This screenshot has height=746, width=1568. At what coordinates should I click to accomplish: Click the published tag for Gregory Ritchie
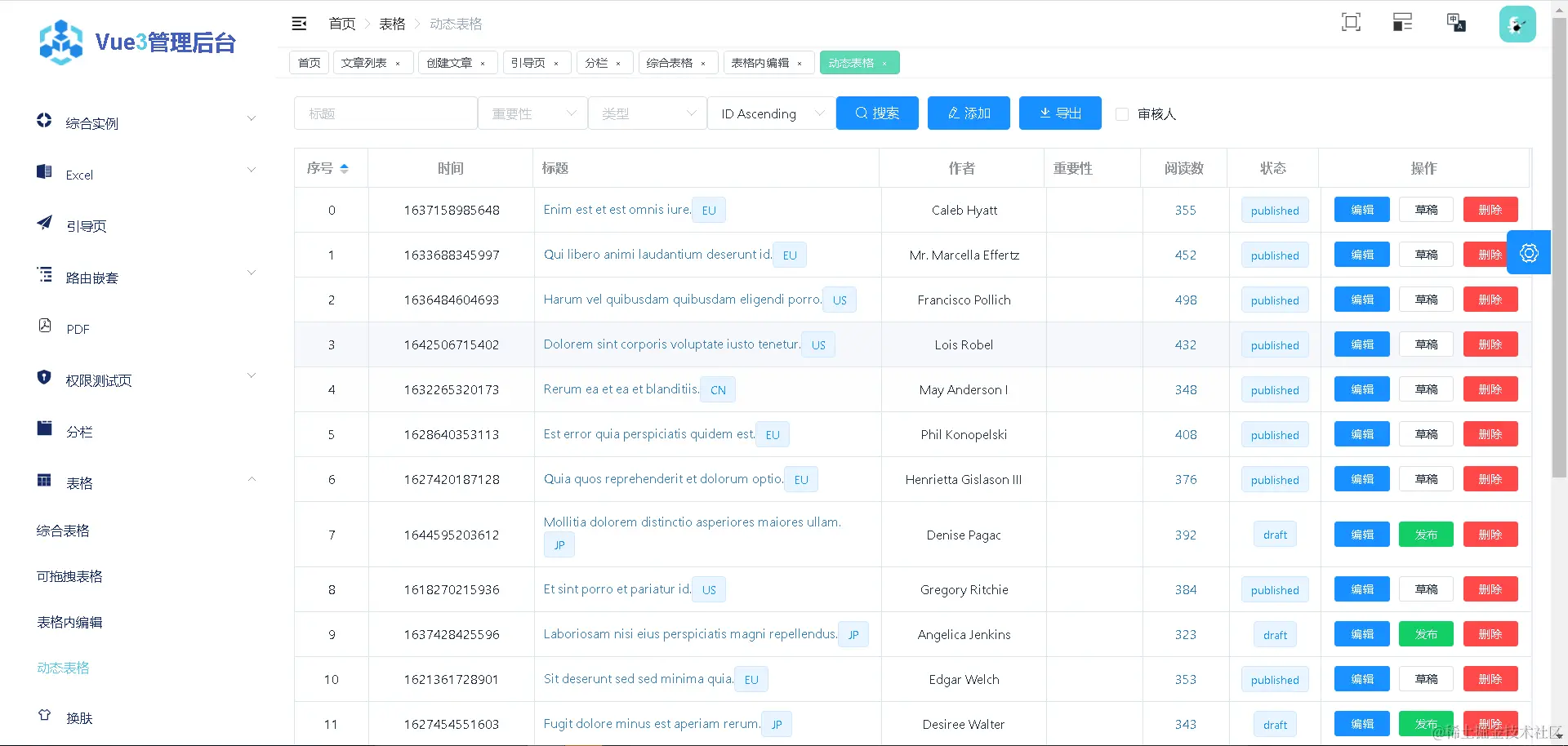1275,589
